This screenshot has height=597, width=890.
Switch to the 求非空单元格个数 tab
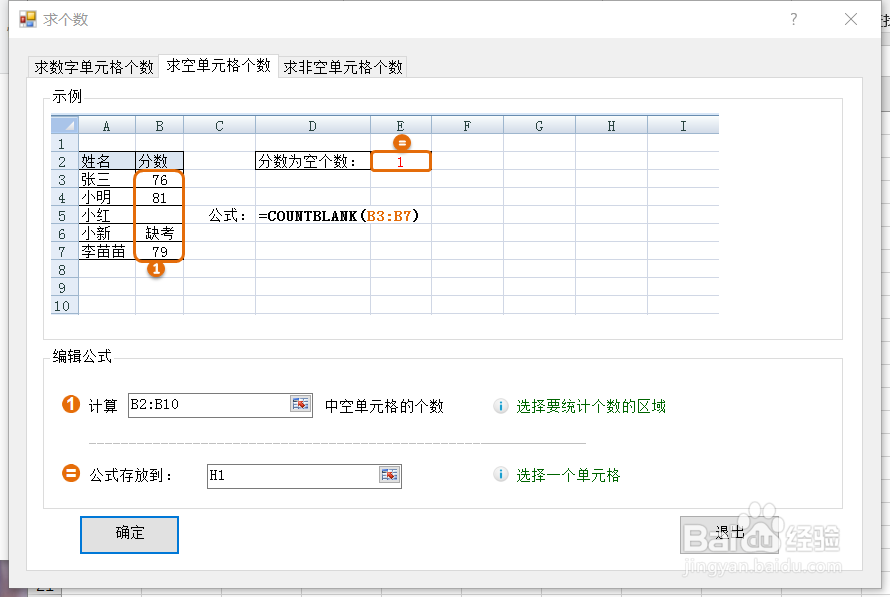tap(343, 67)
